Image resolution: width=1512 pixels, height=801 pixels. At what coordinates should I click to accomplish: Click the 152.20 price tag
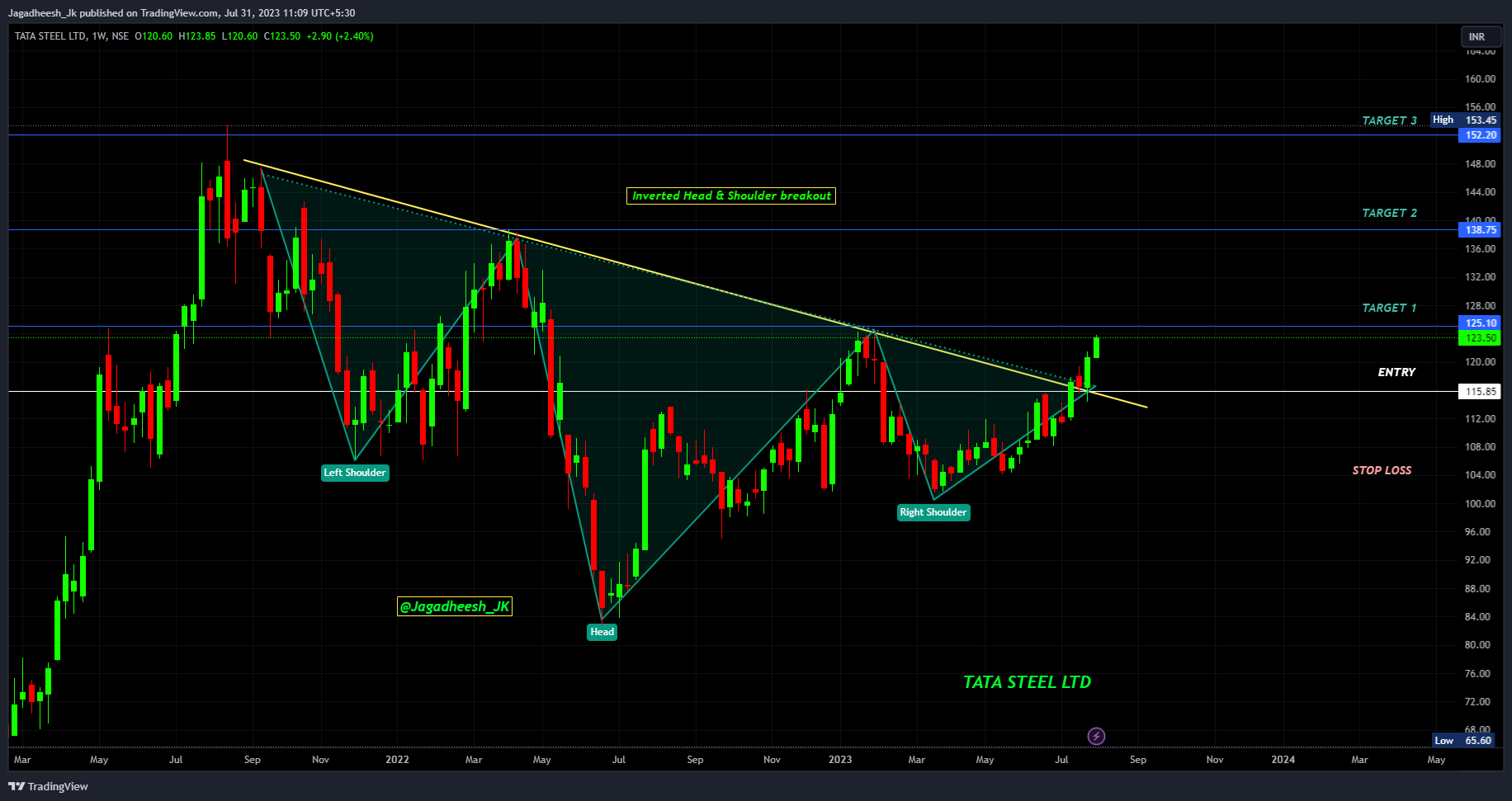click(x=1480, y=135)
